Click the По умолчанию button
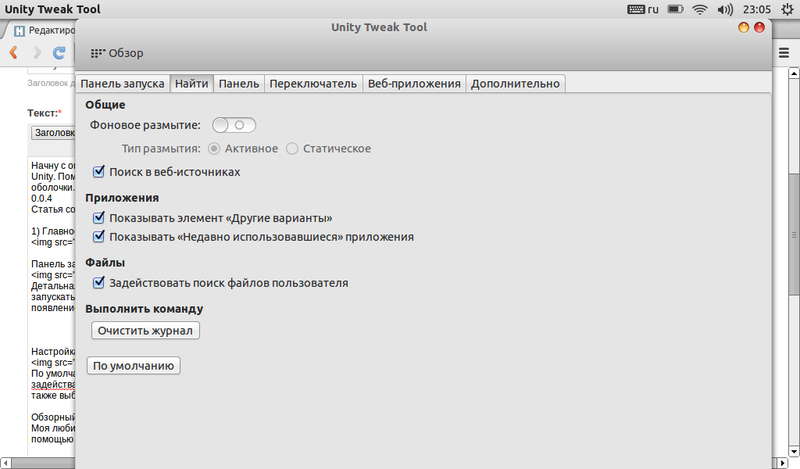 (134, 366)
